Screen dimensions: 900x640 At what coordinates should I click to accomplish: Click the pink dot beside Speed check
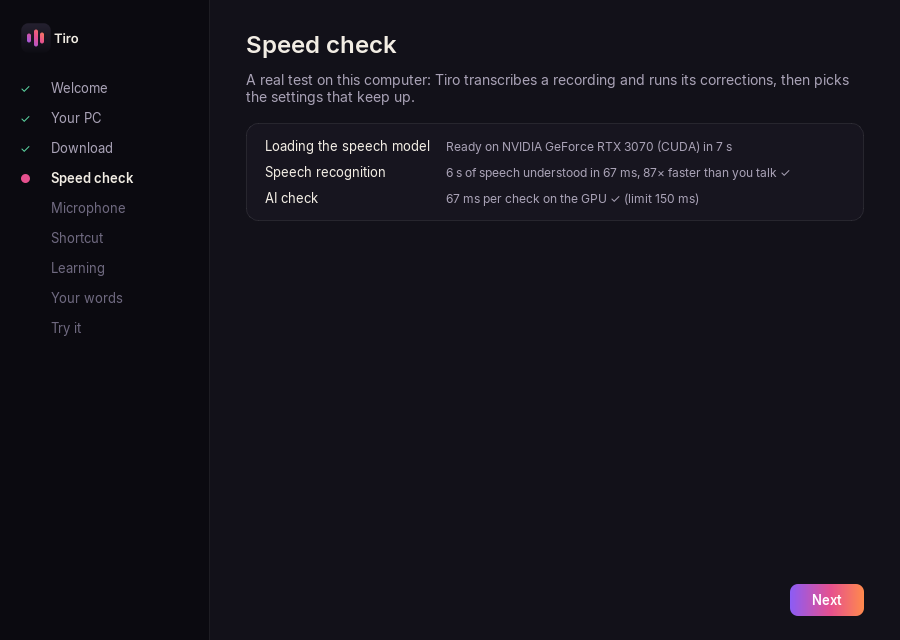pos(25,179)
